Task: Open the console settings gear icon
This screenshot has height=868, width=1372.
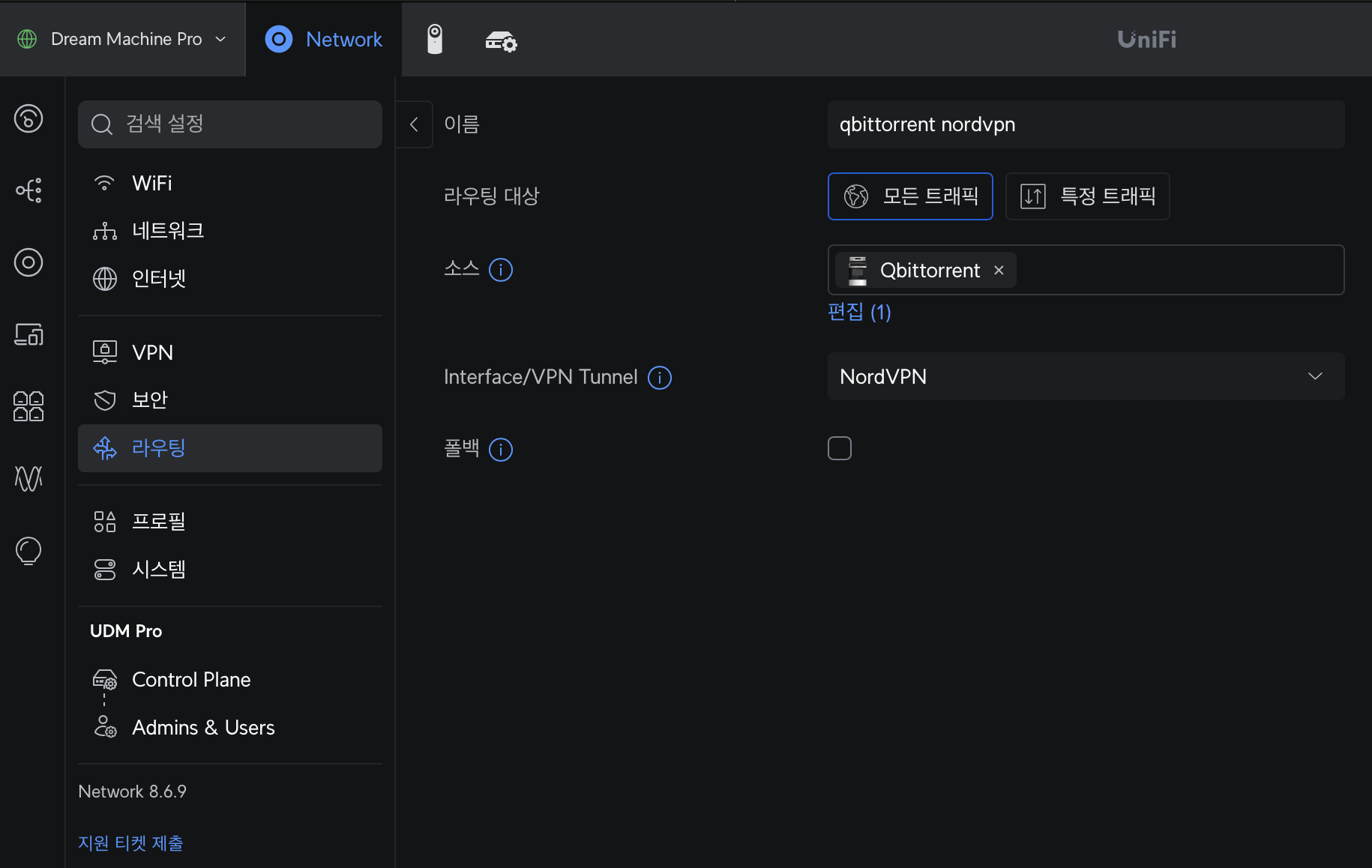Action: tap(501, 40)
